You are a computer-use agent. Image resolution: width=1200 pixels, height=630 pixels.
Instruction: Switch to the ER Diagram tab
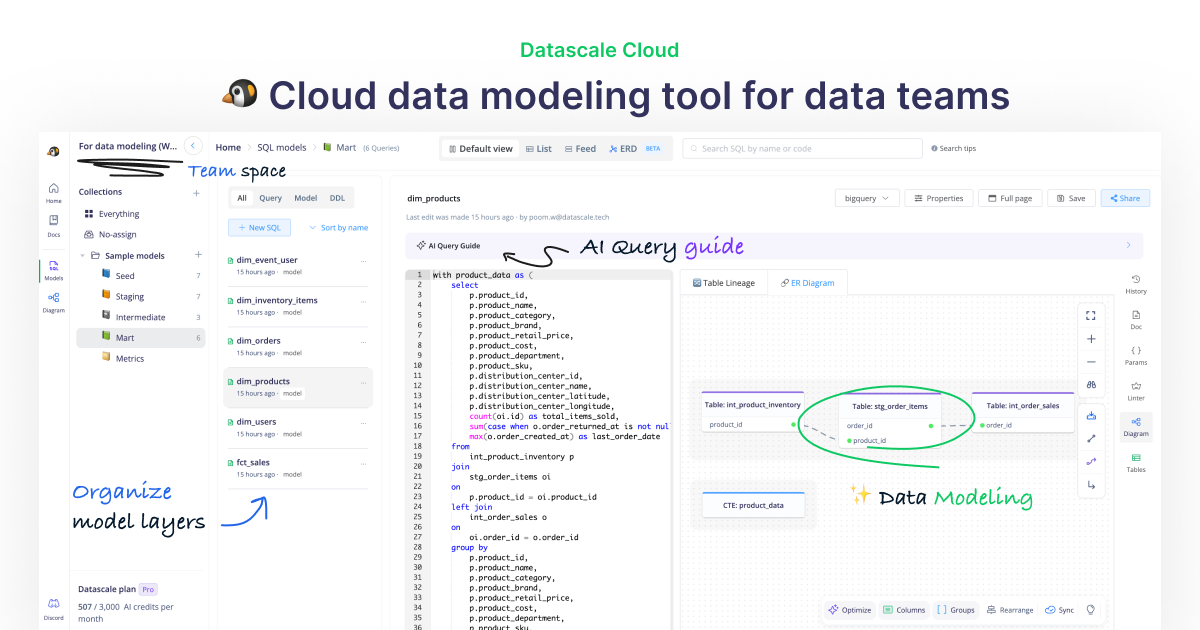(x=806, y=283)
